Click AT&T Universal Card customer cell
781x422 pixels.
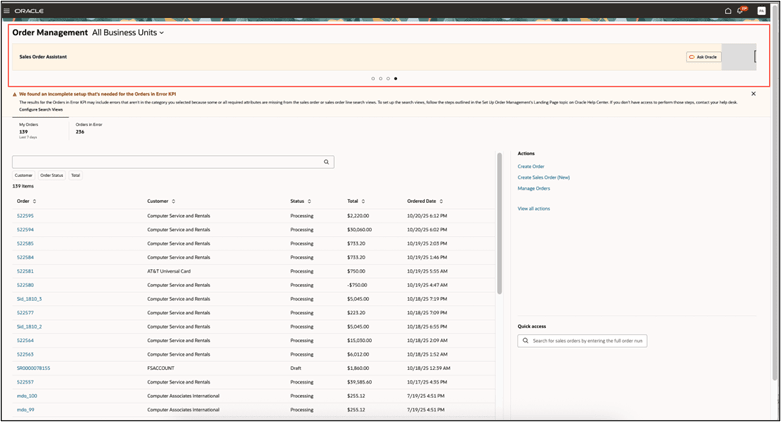click(x=169, y=272)
